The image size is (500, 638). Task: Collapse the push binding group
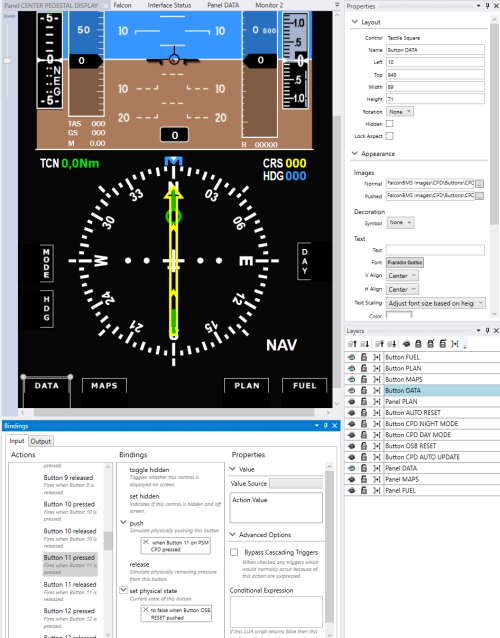[x=123, y=522]
